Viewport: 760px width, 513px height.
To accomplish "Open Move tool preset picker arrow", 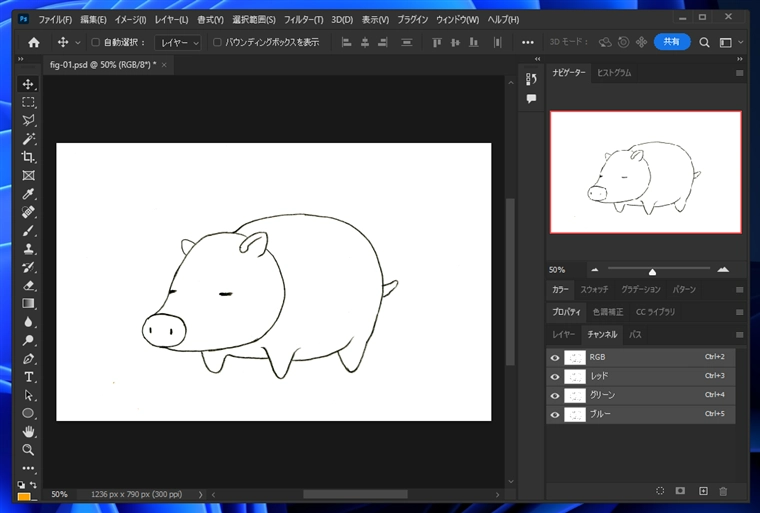I will (78, 43).
